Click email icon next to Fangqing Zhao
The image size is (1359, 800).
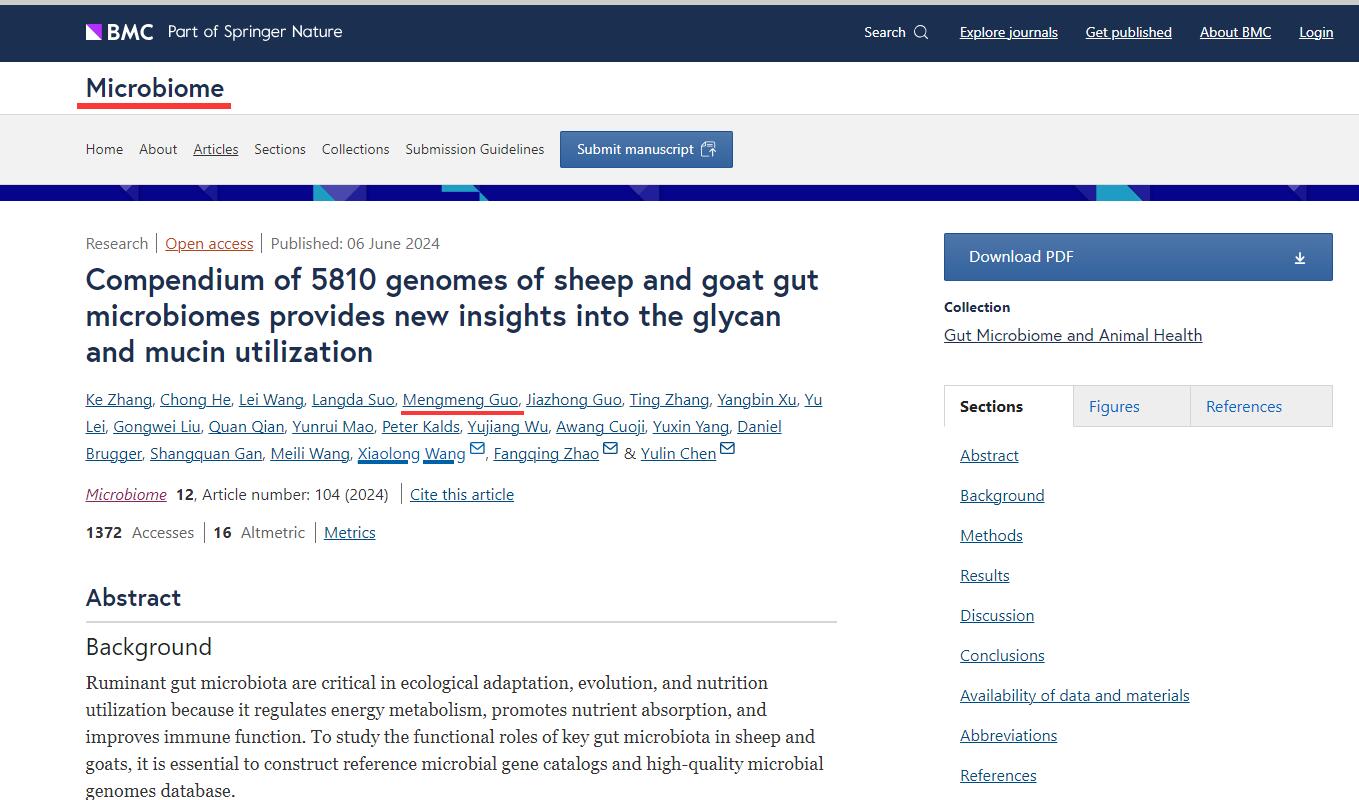pyautogui.click(x=610, y=449)
